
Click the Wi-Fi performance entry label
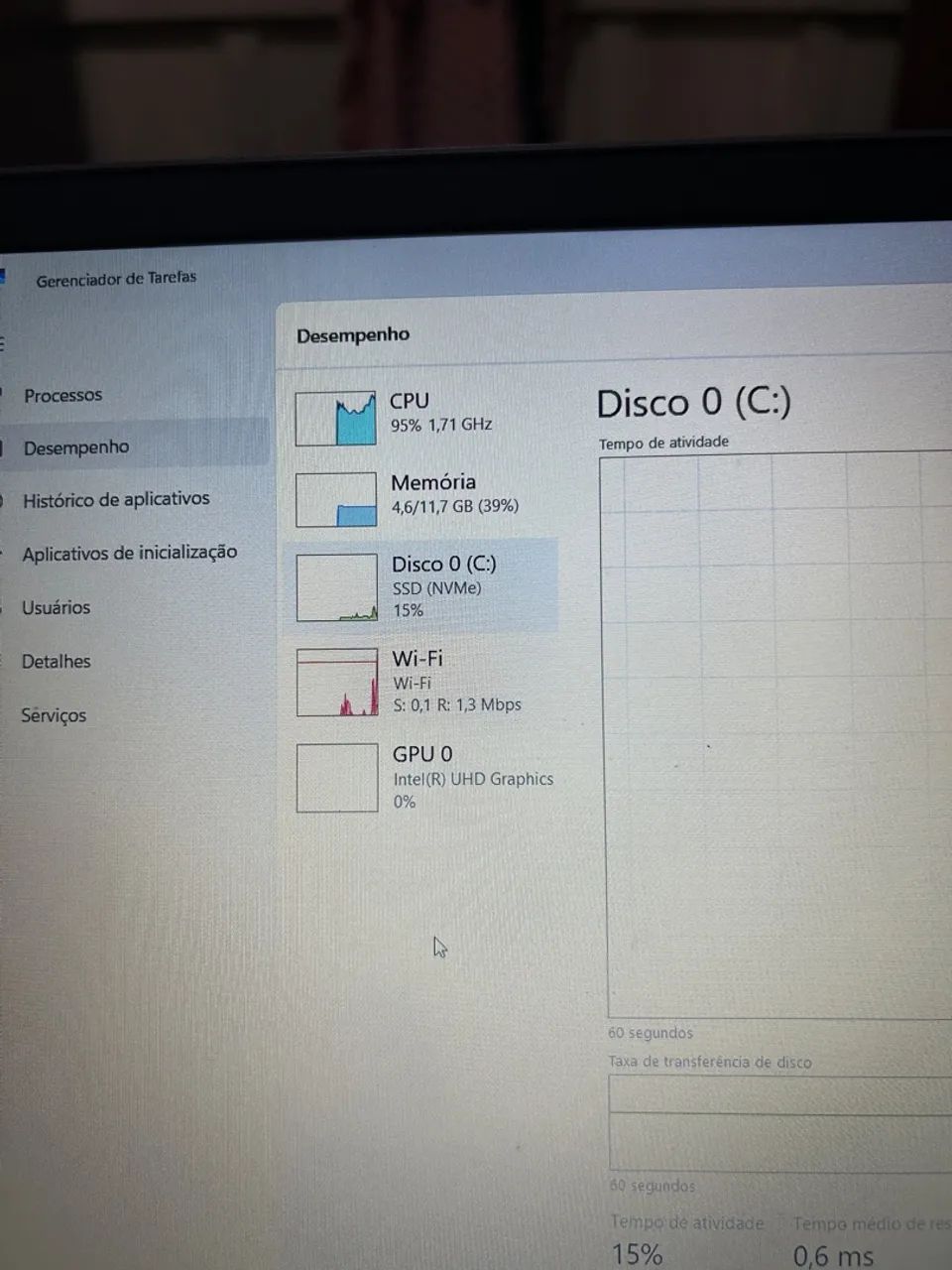[x=417, y=658]
